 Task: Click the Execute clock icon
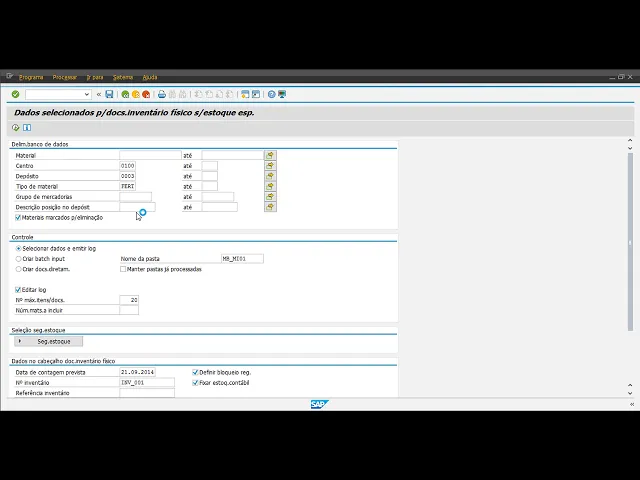pos(16,128)
